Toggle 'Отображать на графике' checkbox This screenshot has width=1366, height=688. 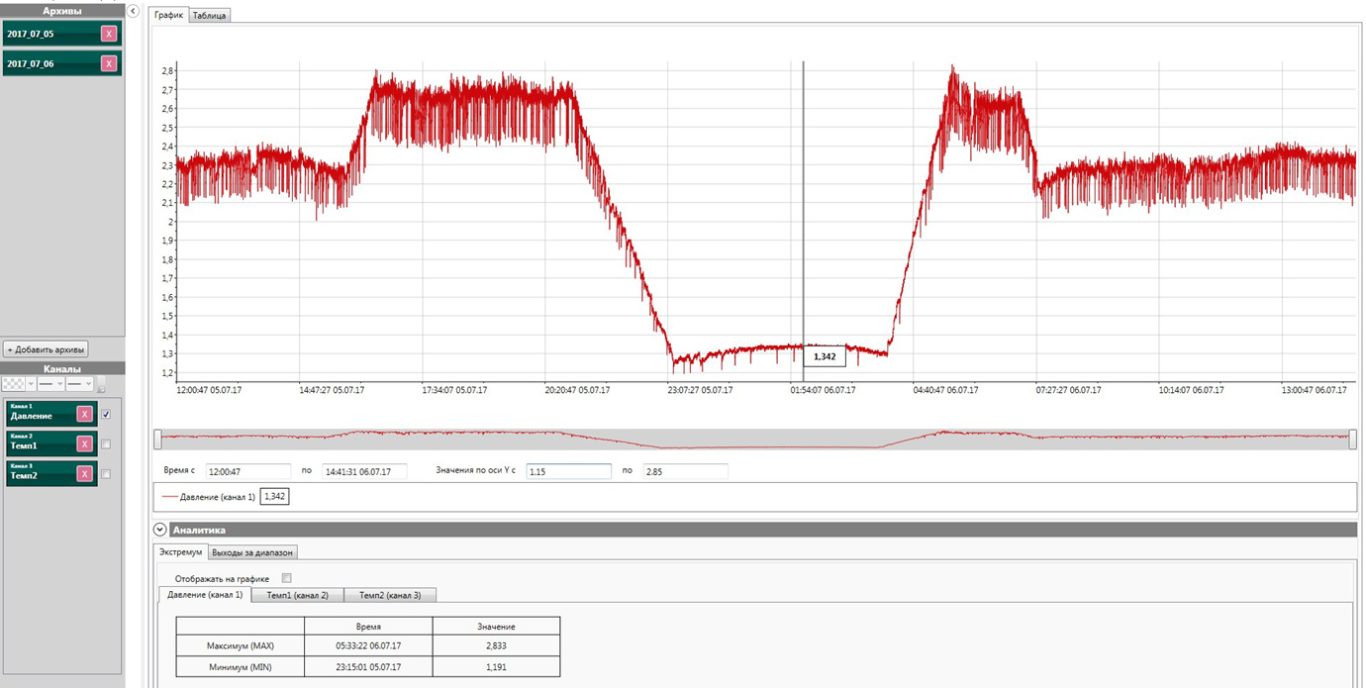287,578
